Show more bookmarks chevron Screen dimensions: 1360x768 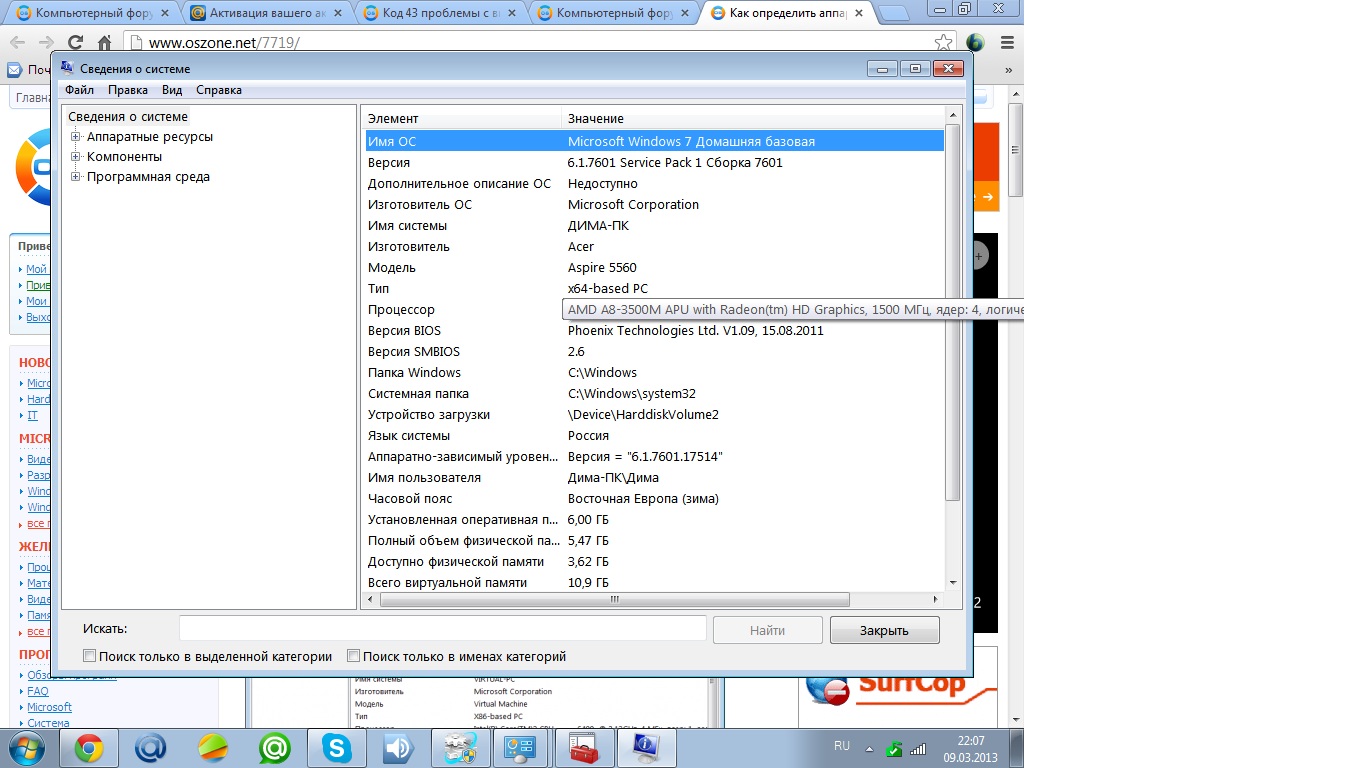pyautogui.click(x=1008, y=70)
